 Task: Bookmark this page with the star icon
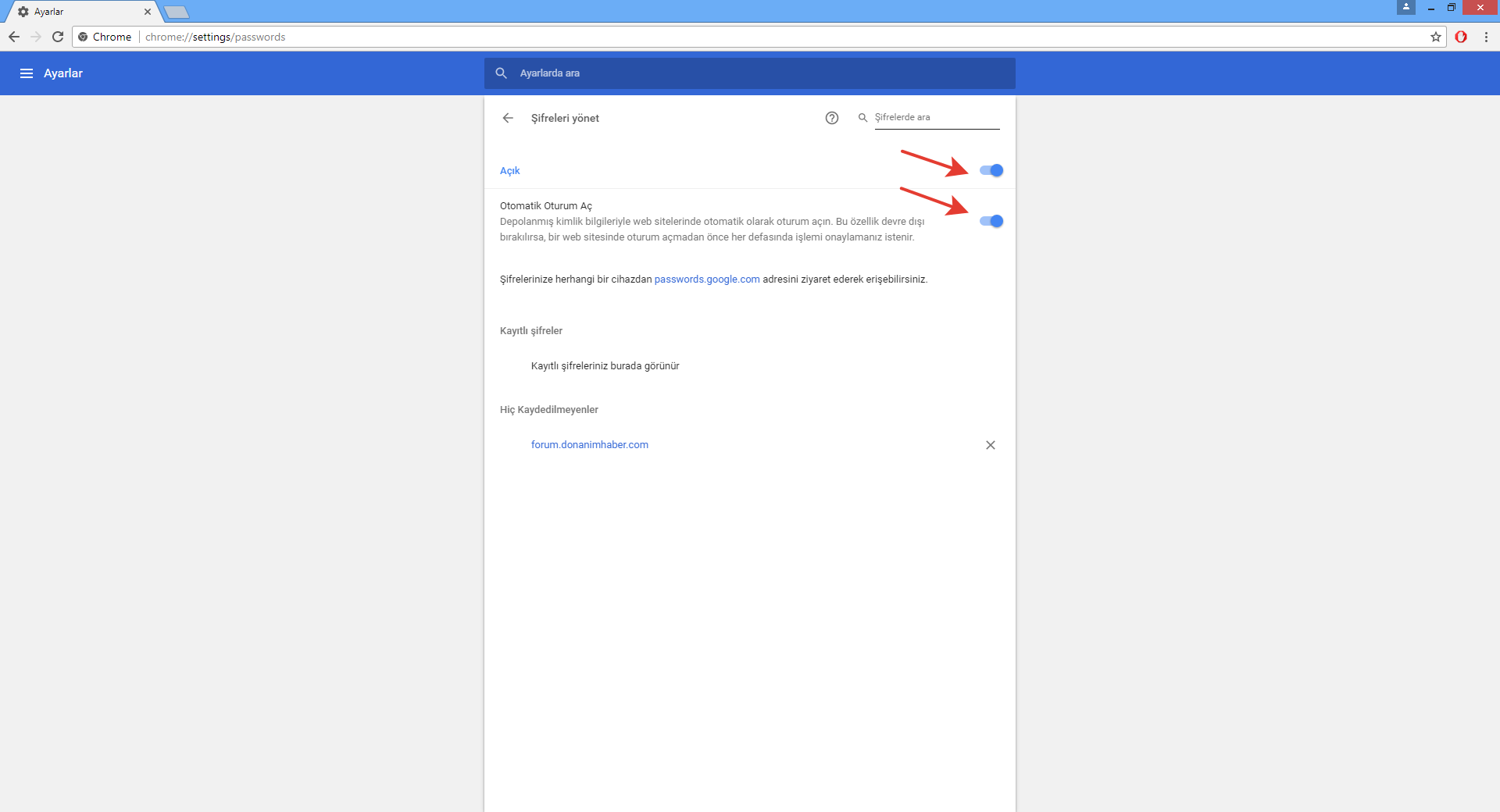pyautogui.click(x=1436, y=37)
